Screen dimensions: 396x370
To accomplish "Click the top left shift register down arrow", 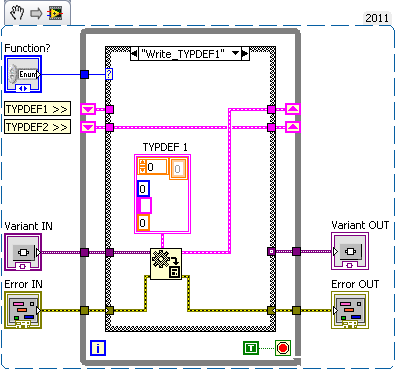I will tap(88, 109).
